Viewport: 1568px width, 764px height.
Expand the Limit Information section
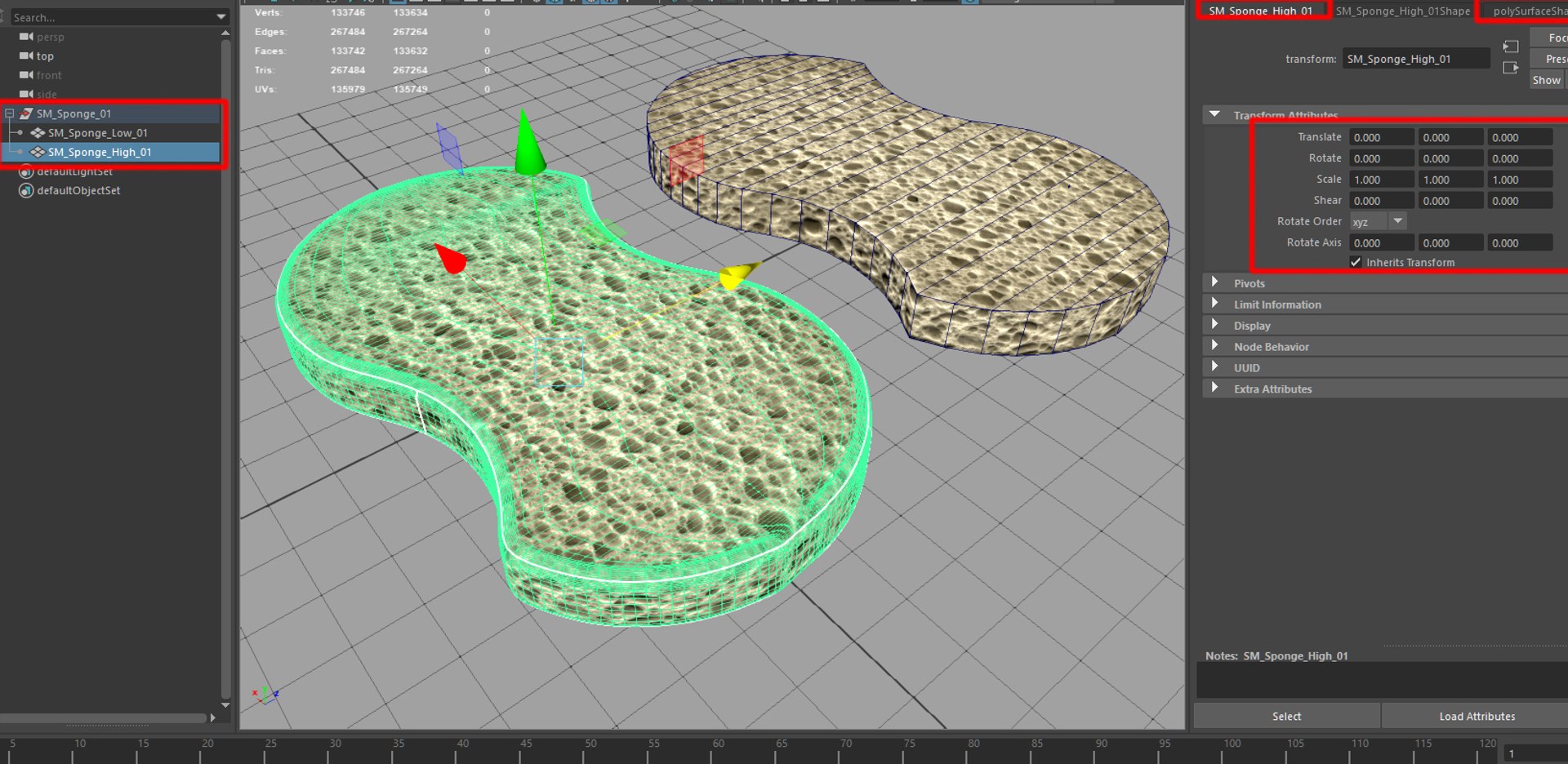coord(1214,304)
